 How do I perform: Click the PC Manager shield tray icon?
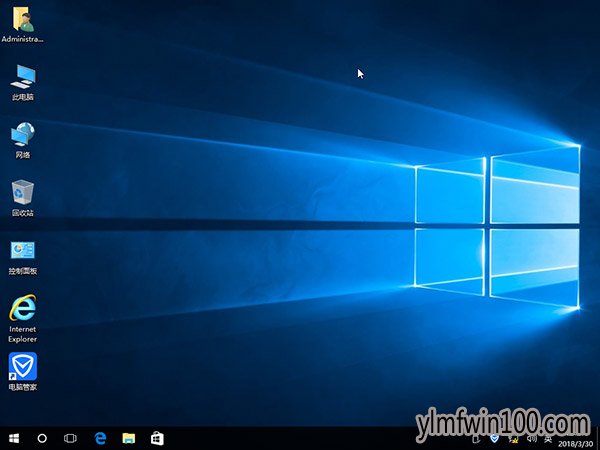(495, 439)
